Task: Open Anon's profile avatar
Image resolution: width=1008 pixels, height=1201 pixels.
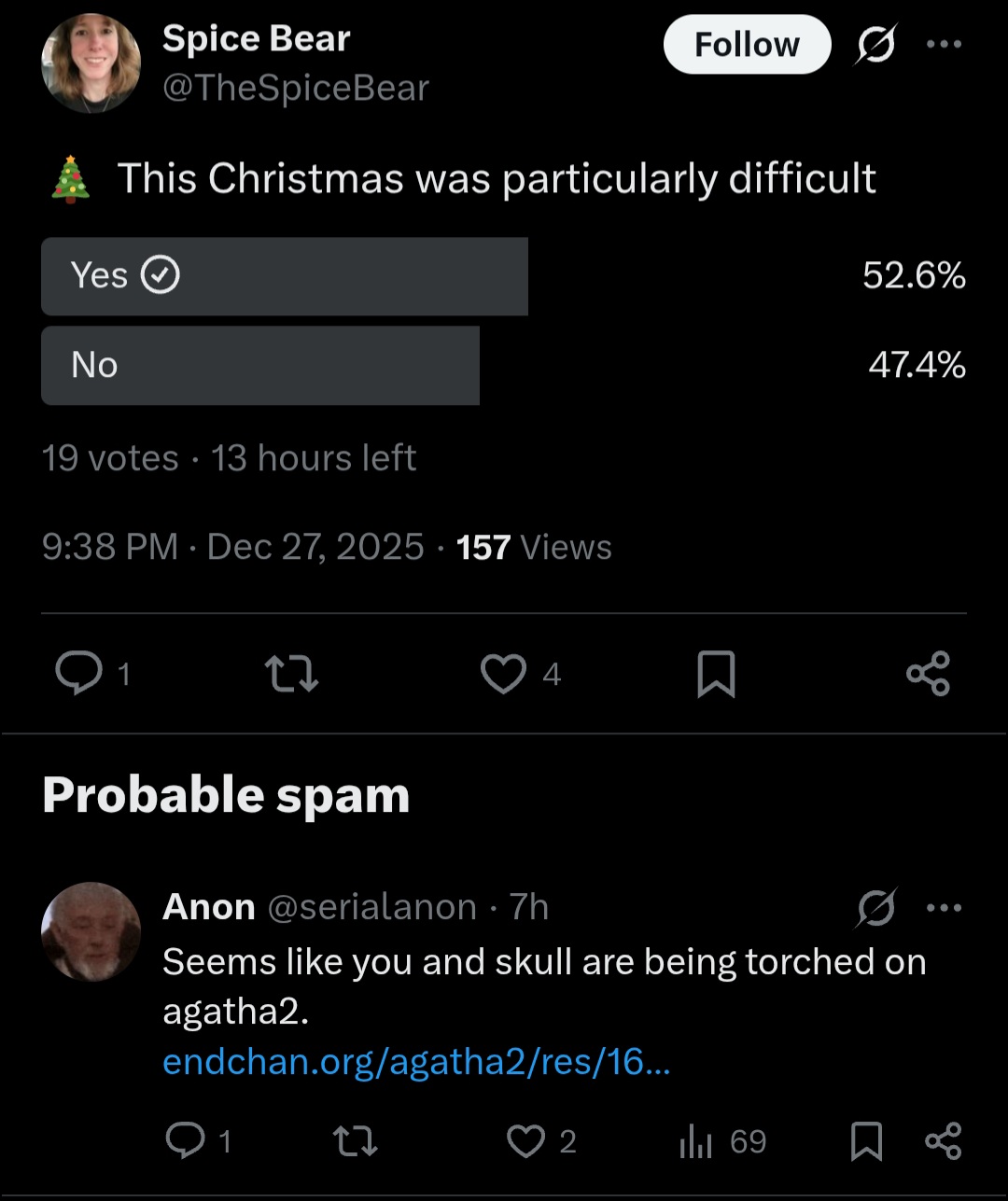Action: pyautogui.click(x=91, y=931)
